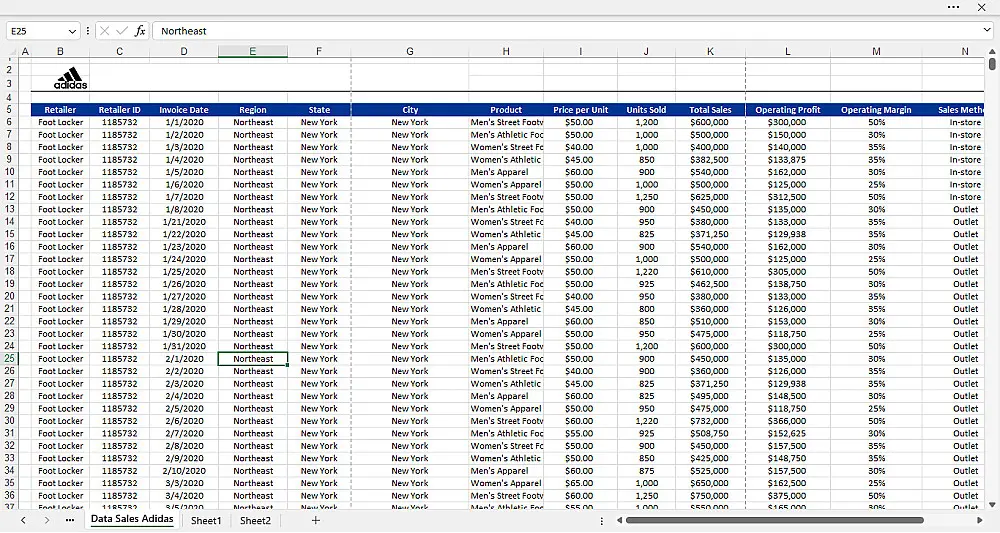Click the Units Sold header cell
1000x533 pixels.
pyautogui.click(x=646, y=110)
